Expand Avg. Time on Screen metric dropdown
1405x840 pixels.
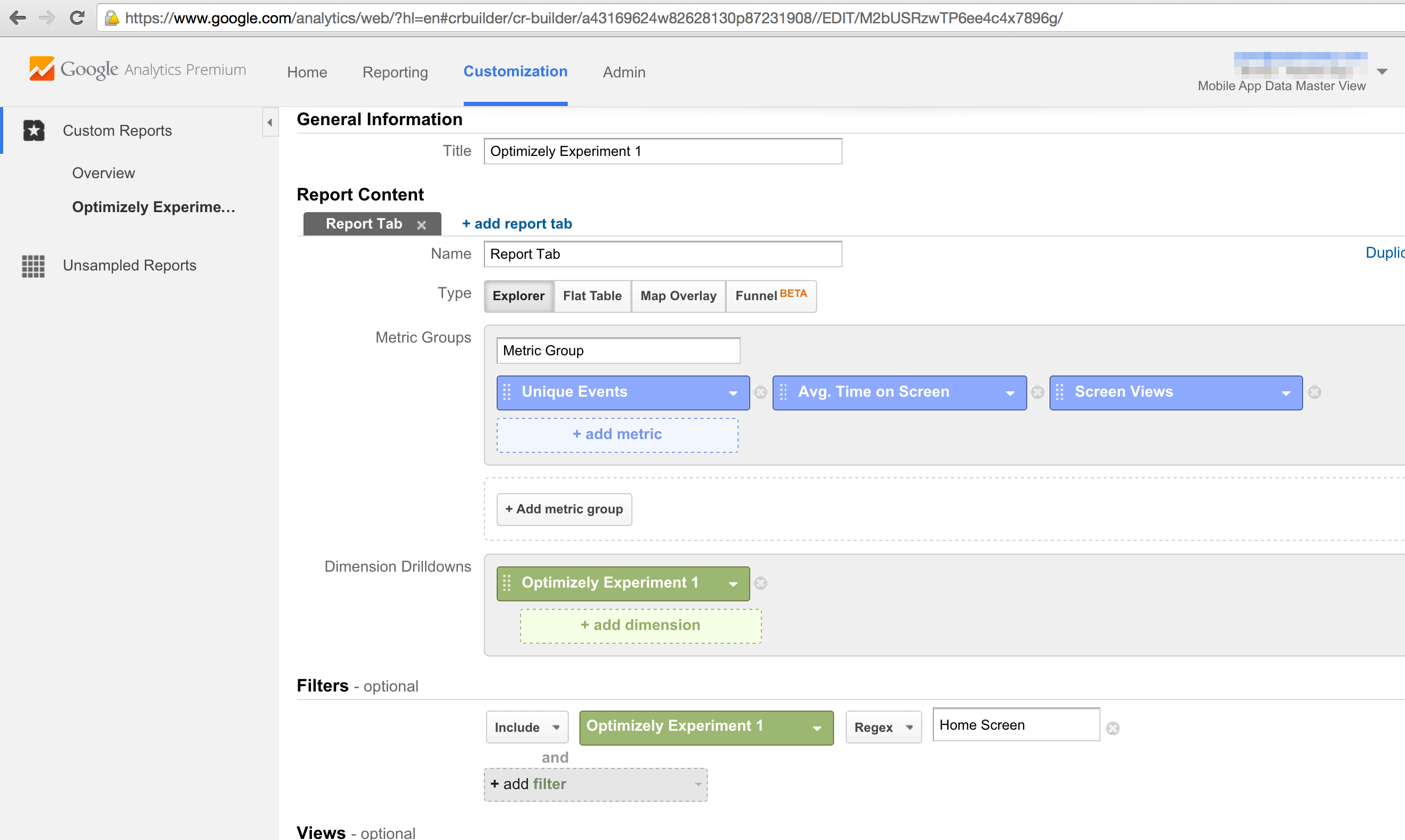tap(1010, 393)
